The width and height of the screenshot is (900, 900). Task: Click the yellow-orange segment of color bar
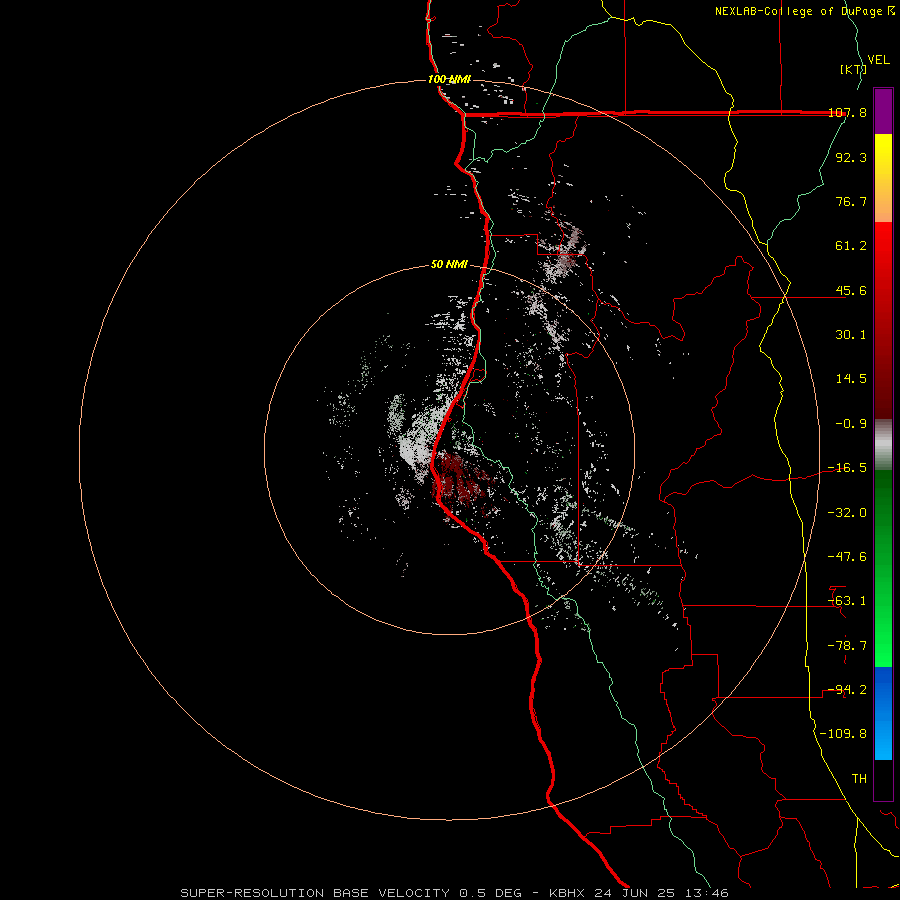[x=883, y=178]
